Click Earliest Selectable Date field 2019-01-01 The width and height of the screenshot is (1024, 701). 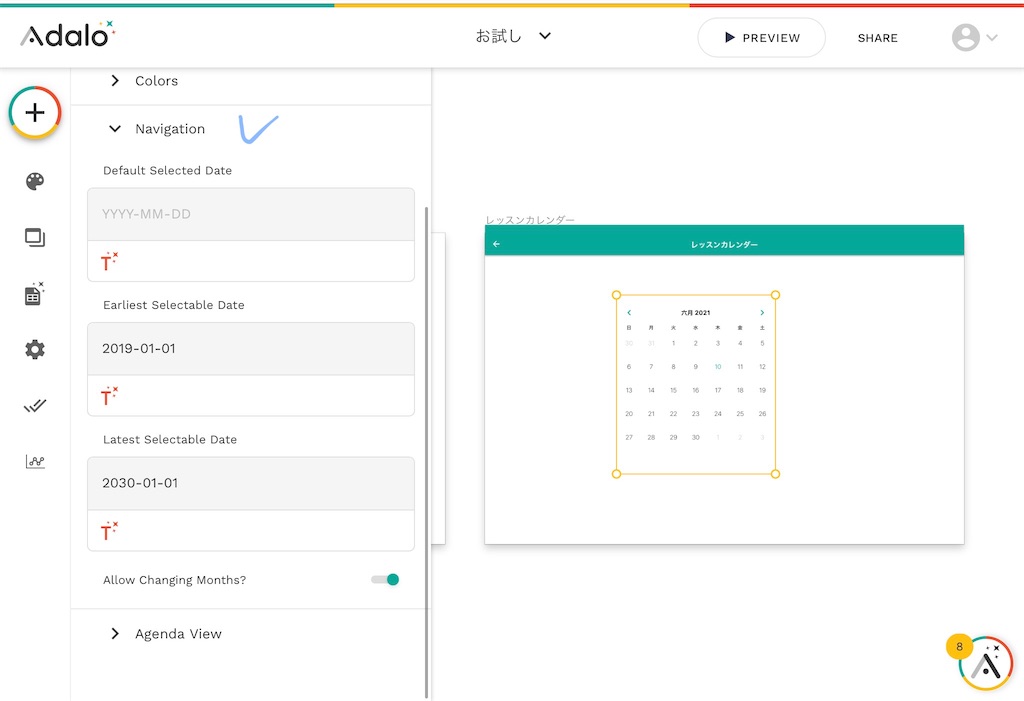pos(251,349)
